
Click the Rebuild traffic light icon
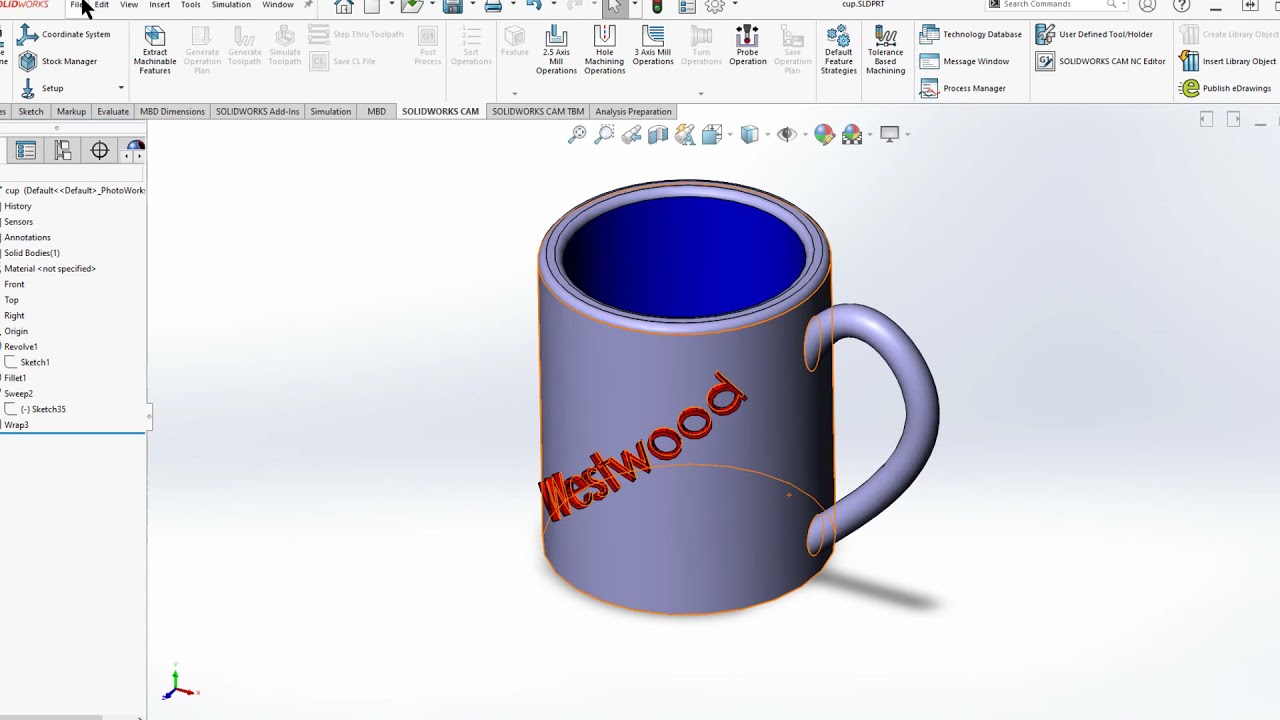click(x=657, y=7)
